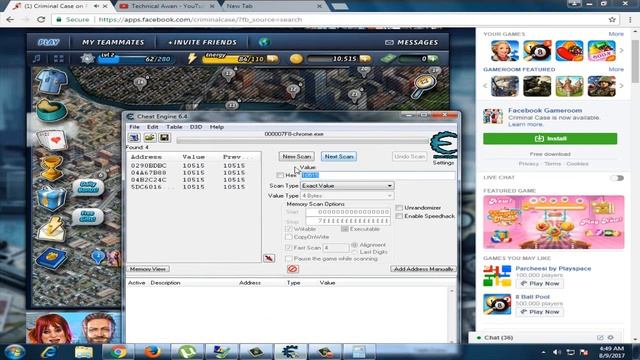Reload the Chrome page

pyautogui.click(x=41, y=20)
